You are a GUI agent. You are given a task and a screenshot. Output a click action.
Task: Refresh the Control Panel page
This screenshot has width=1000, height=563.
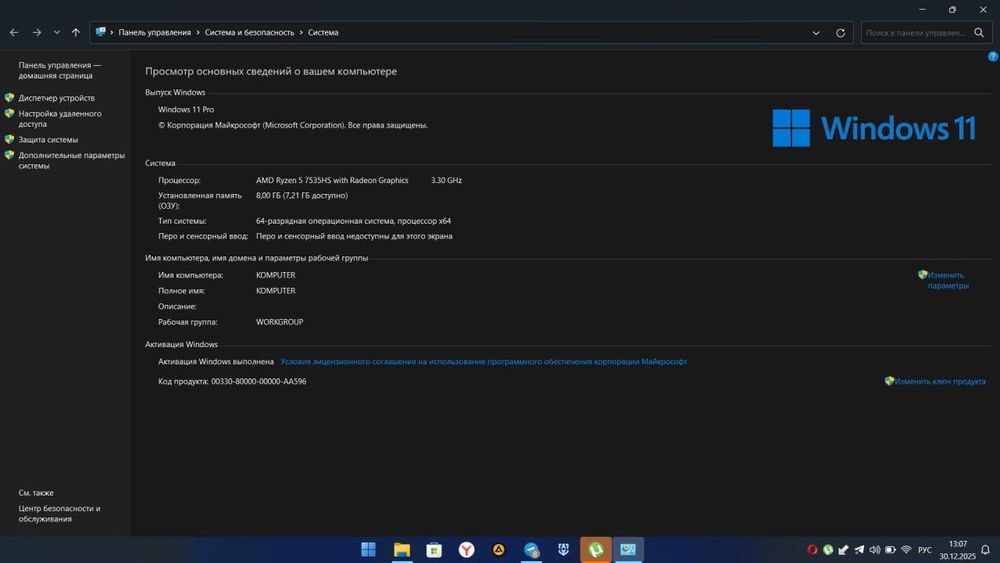(840, 32)
